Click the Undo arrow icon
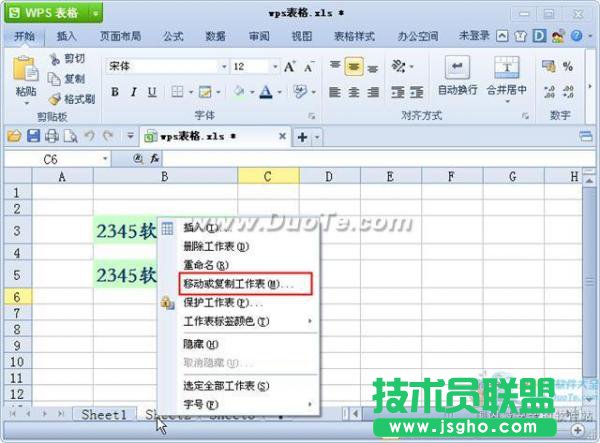The image size is (600, 443). tap(90, 135)
